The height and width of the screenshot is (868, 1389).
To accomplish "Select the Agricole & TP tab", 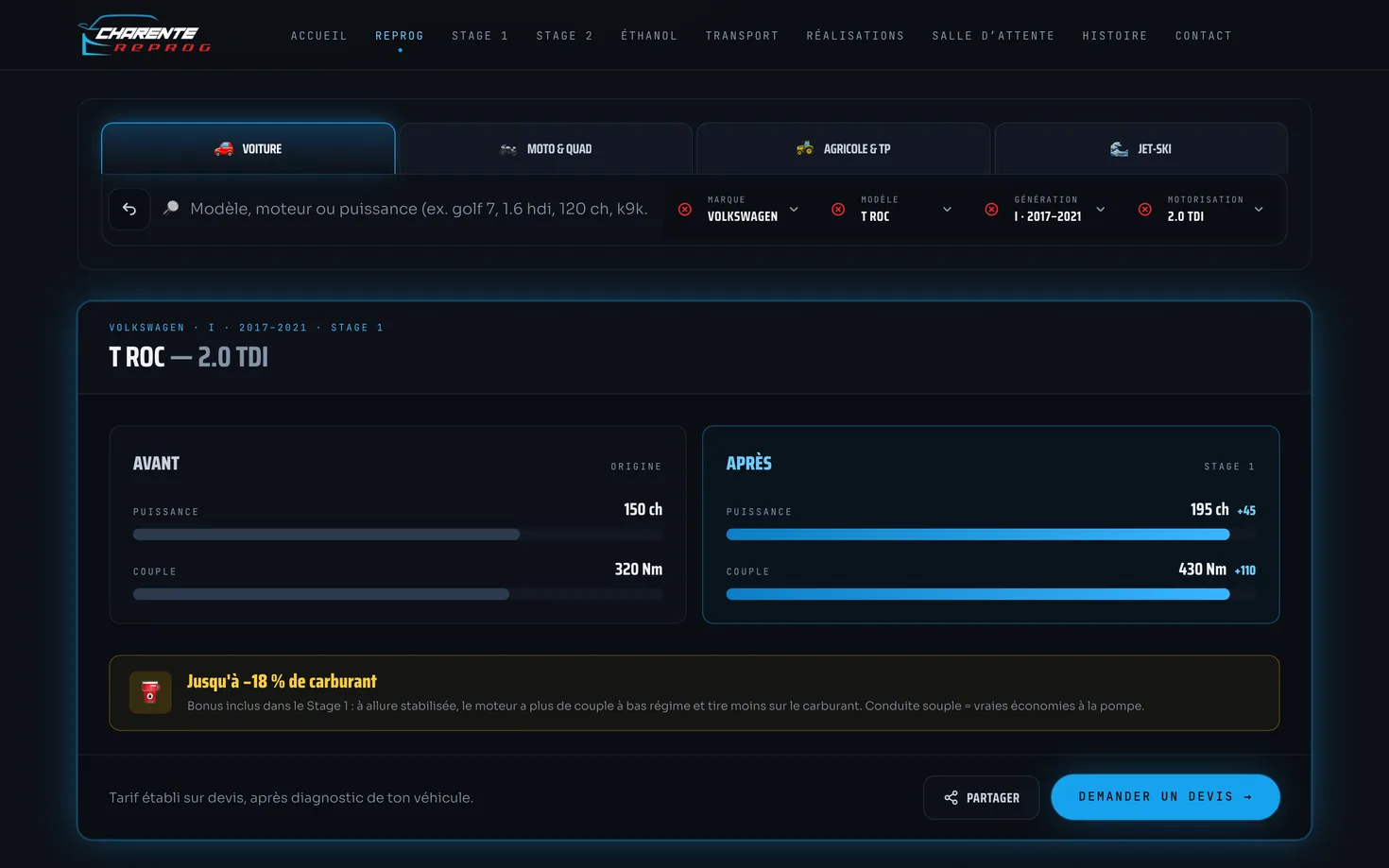I will click(x=843, y=148).
